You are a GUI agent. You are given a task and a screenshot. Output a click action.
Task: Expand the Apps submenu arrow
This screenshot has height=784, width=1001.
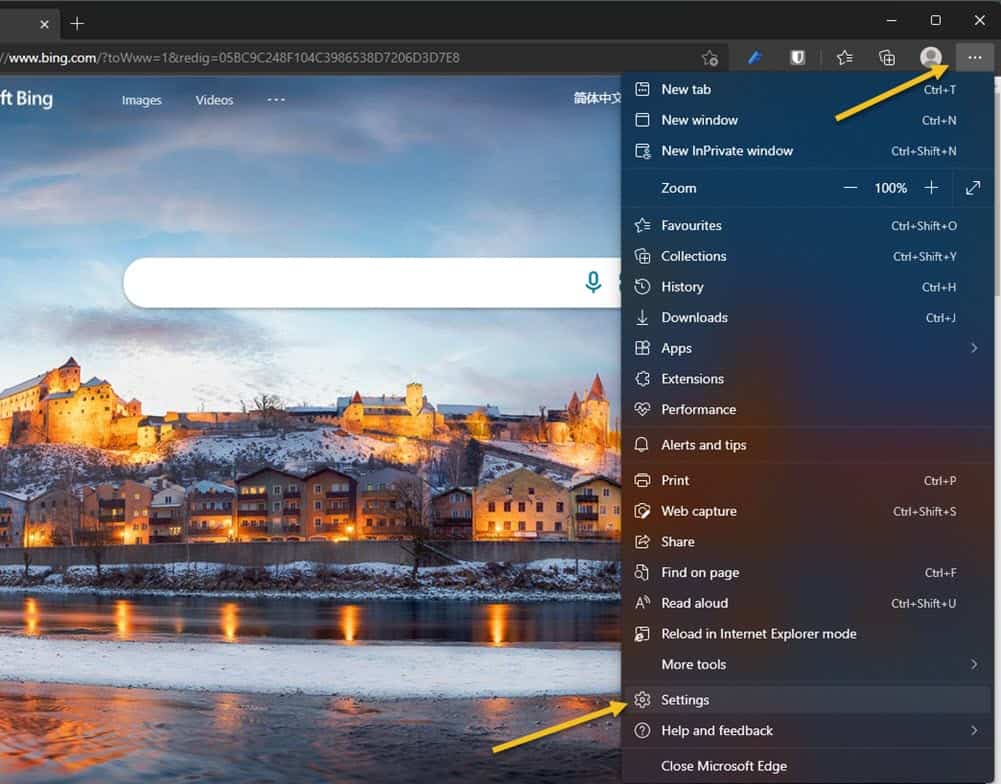(974, 348)
